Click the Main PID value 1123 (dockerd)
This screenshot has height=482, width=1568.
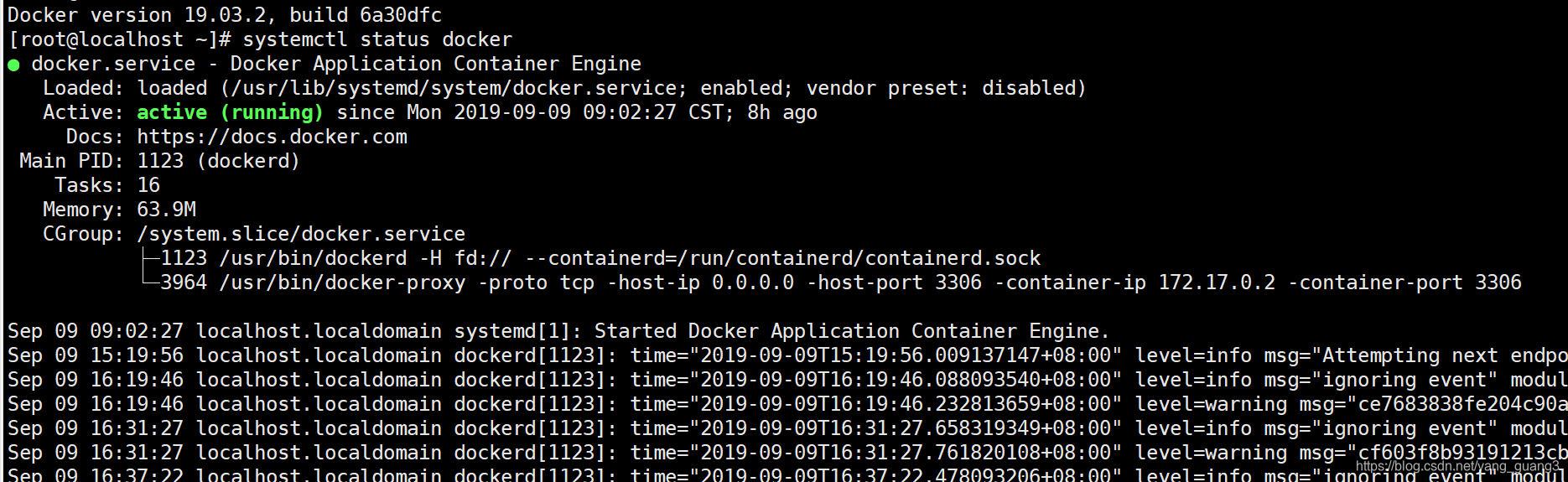pos(218,162)
